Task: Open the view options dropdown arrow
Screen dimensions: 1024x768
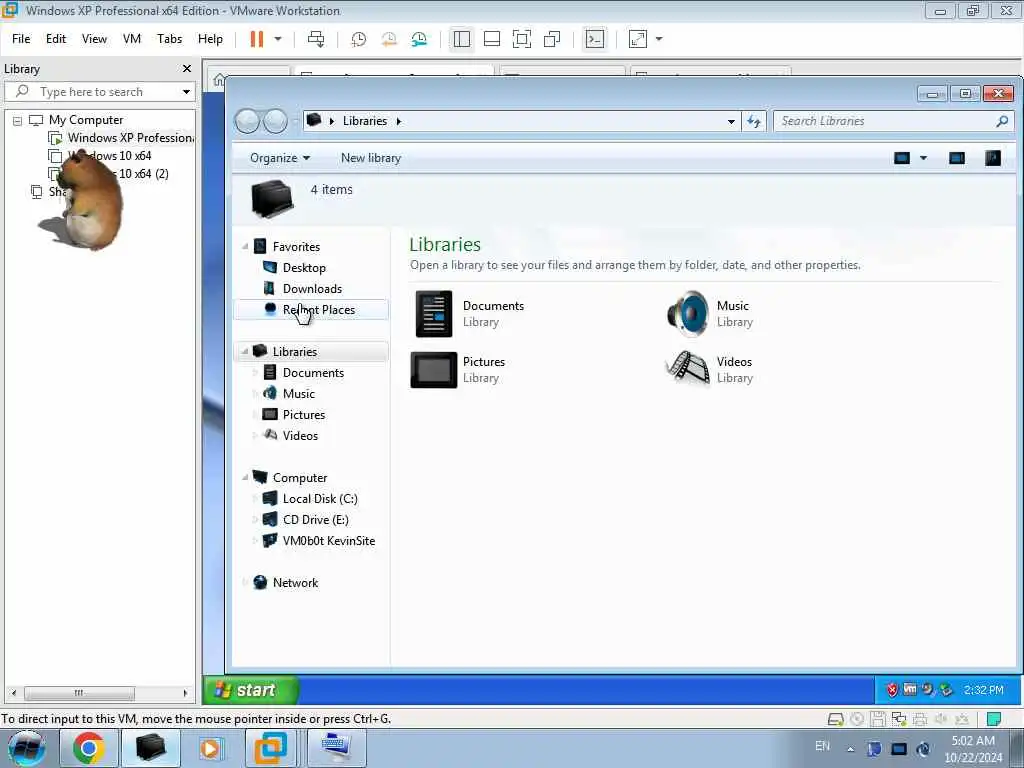Action: [x=923, y=158]
